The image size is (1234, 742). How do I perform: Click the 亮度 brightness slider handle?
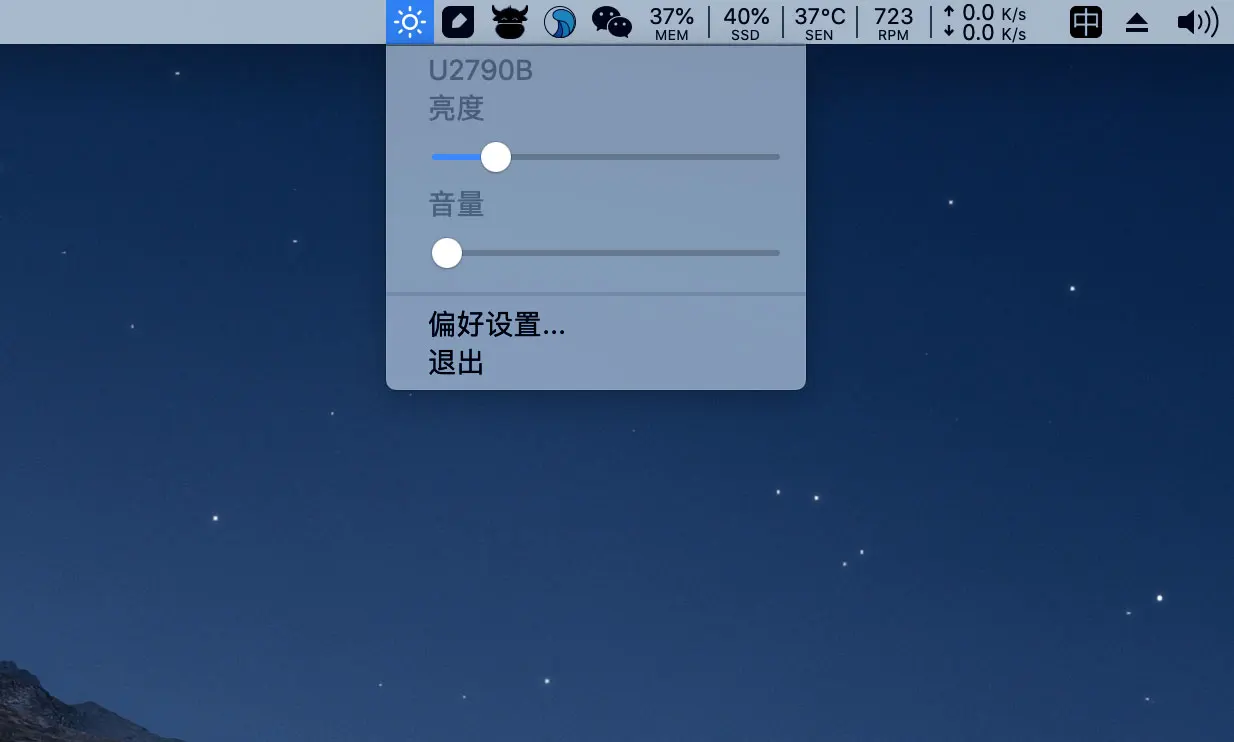[x=495, y=157]
